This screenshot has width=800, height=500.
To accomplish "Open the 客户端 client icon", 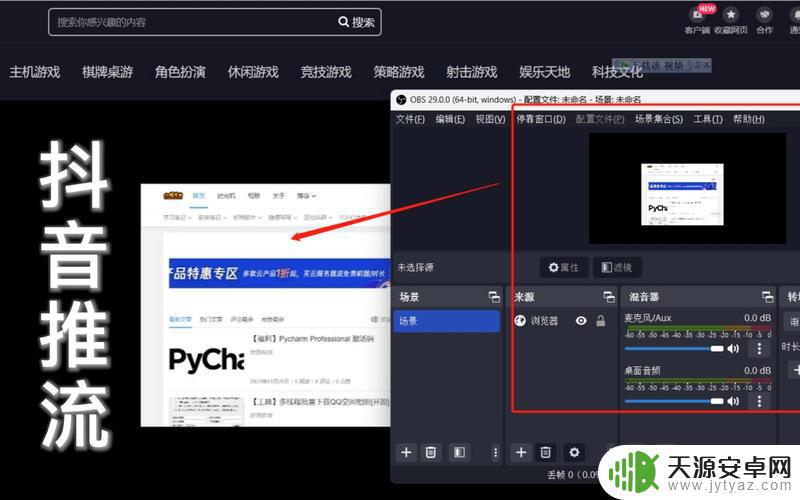I will 697,20.
